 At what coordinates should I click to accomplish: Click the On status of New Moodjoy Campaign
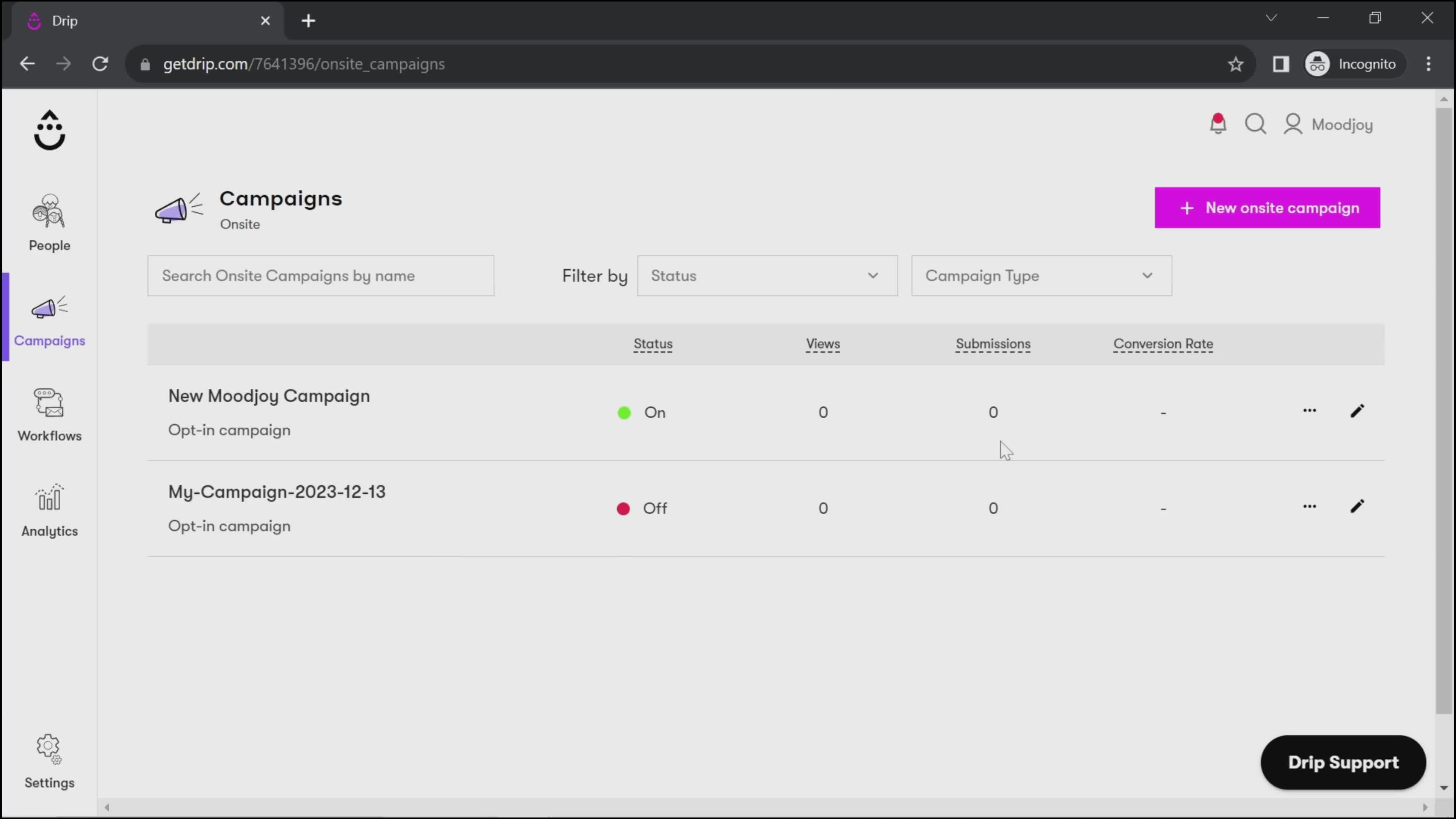click(642, 413)
